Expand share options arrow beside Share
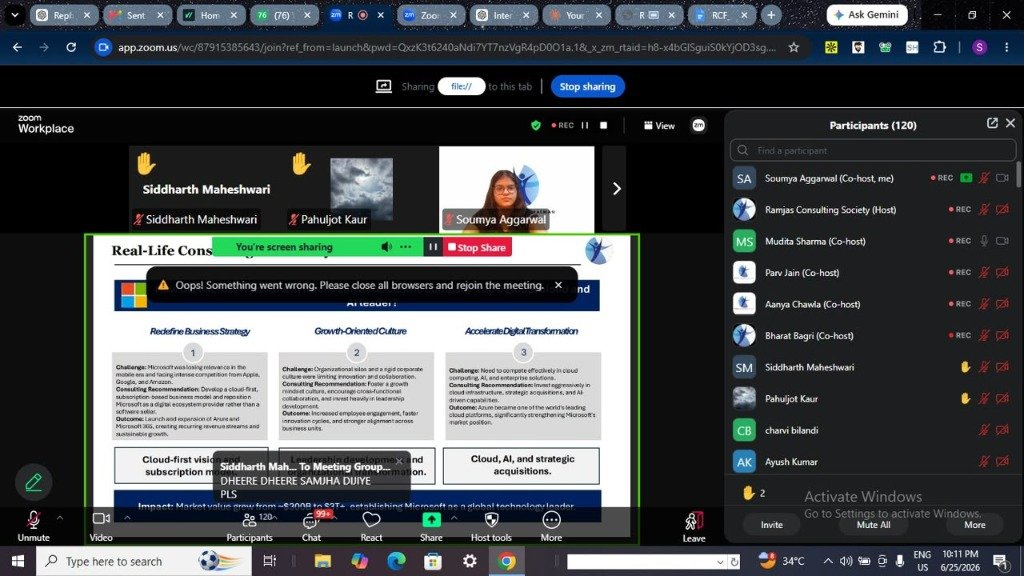This screenshot has width=1024, height=576. pos(454,518)
